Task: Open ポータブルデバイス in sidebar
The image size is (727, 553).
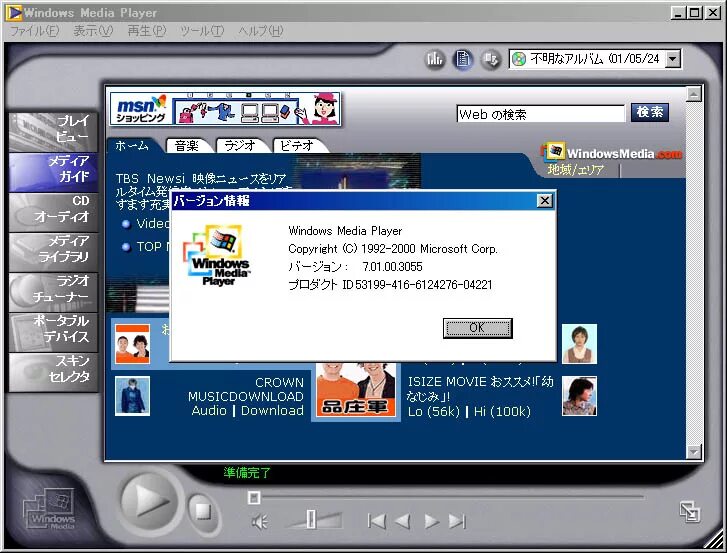Action: coord(53,332)
